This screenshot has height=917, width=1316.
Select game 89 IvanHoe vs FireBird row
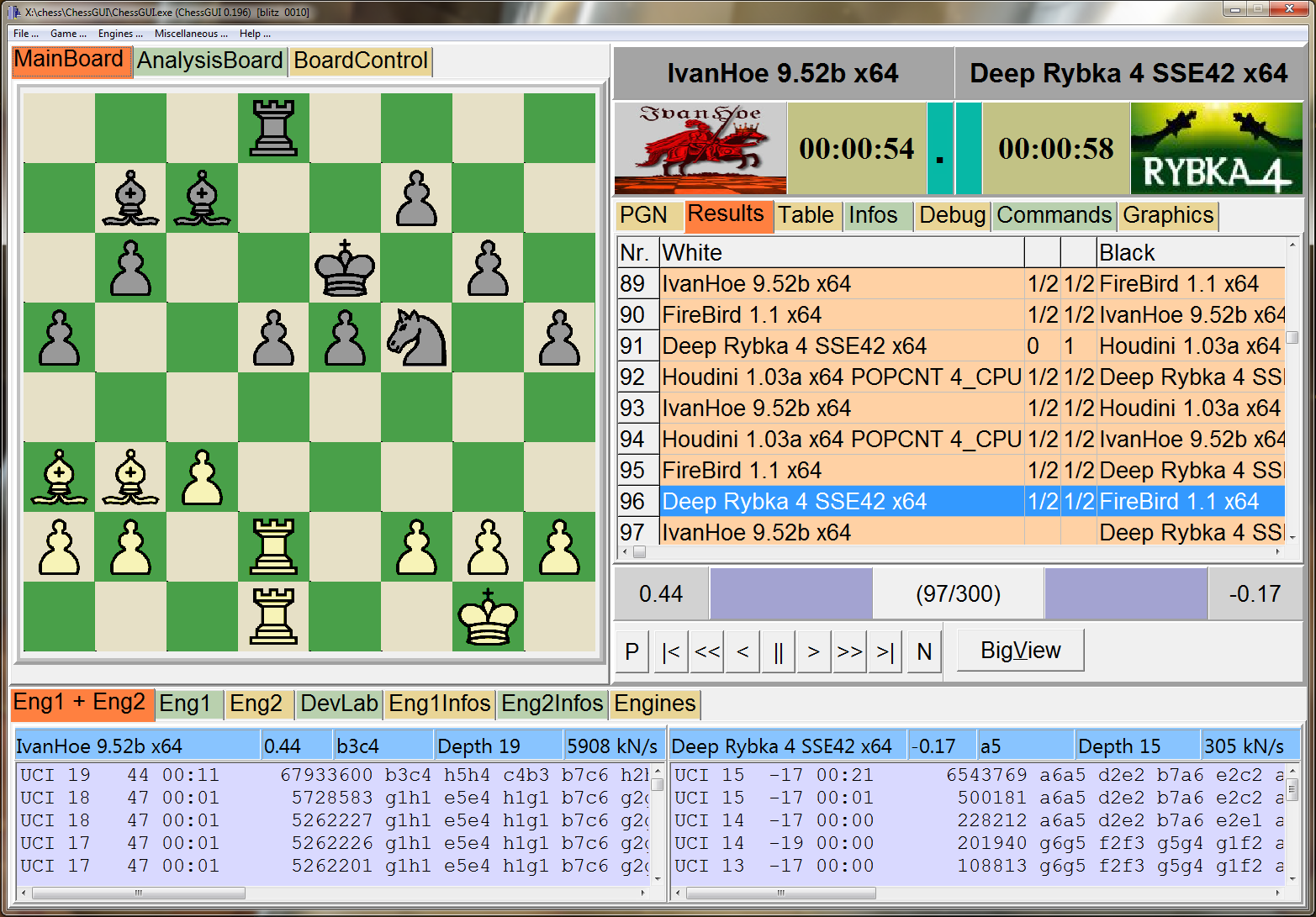(x=951, y=284)
